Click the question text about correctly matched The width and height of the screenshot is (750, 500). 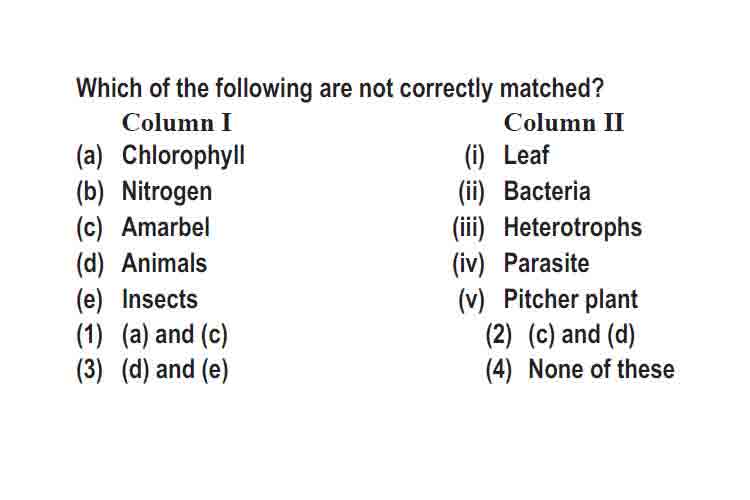[x=340, y=89]
